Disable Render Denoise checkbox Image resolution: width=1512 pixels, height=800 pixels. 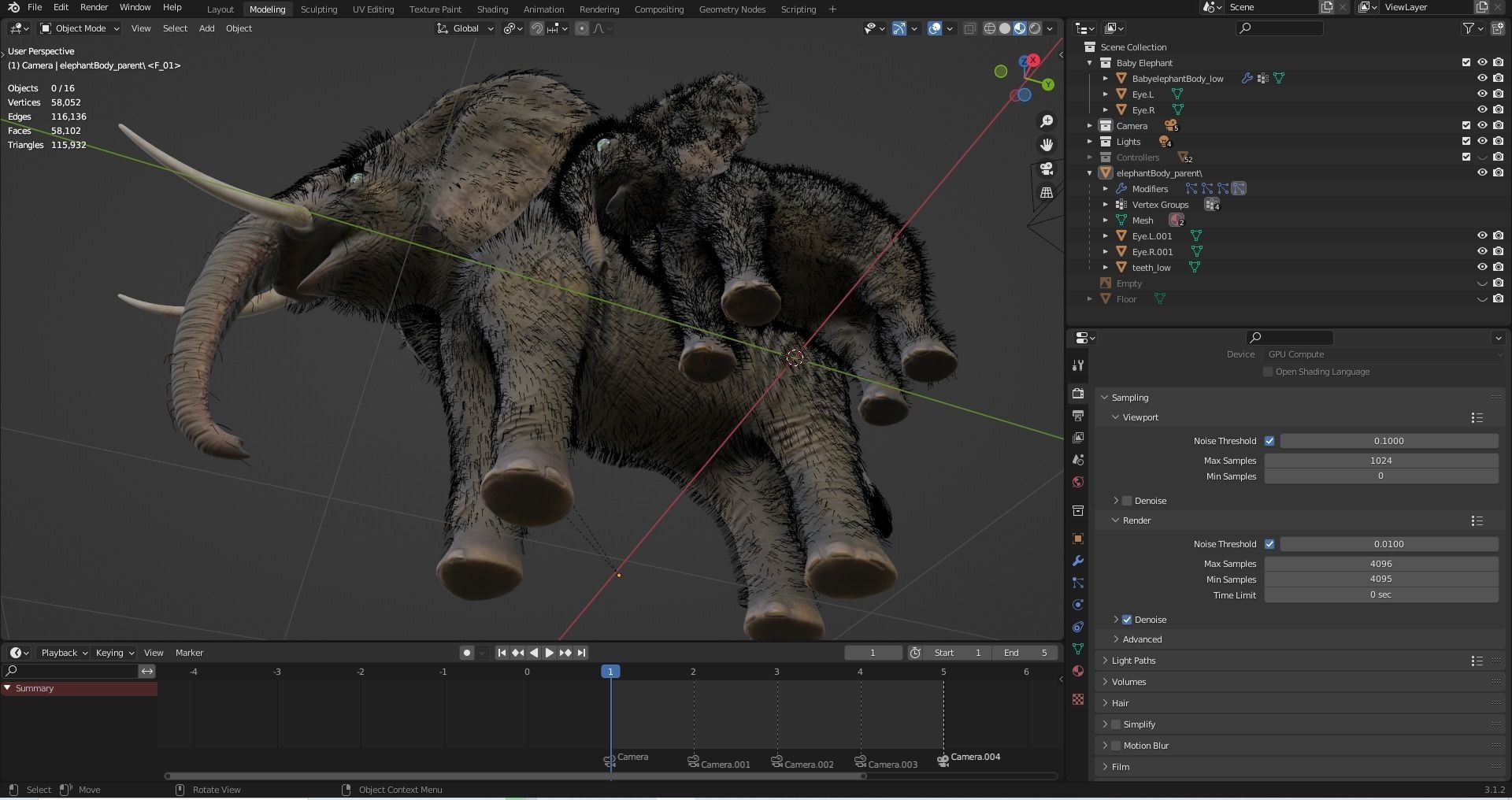1127,620
